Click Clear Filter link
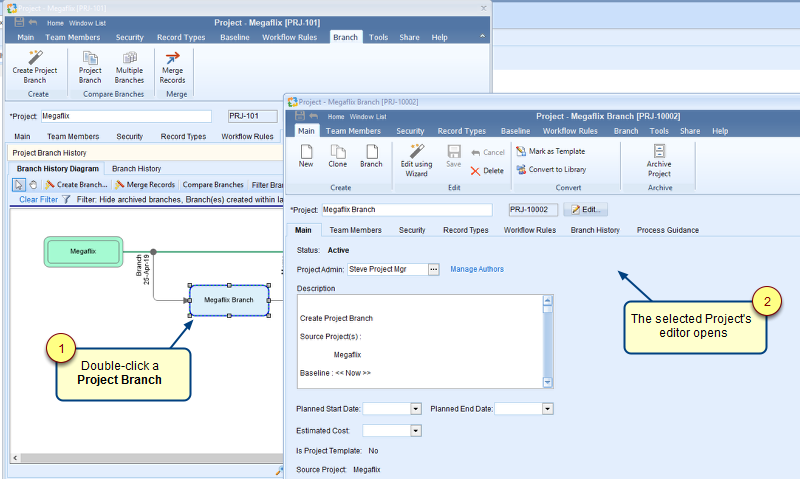 pos(38,199)
